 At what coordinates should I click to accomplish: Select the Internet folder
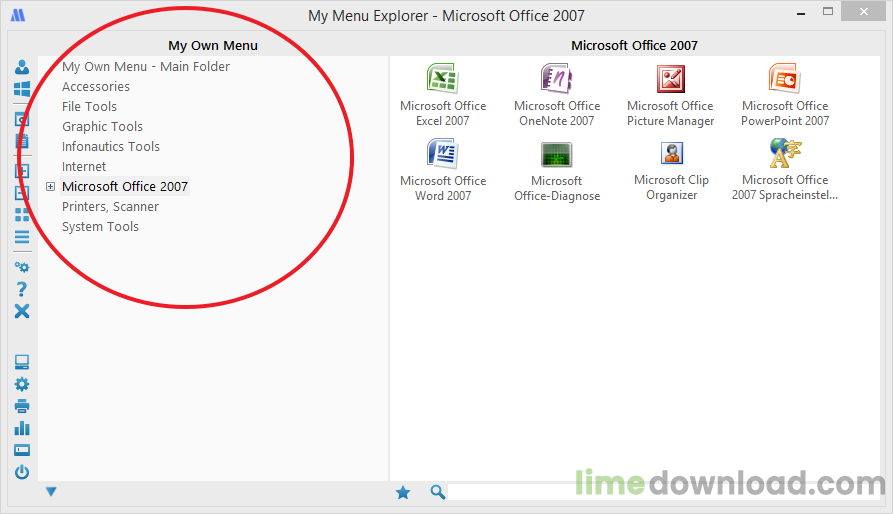(x=84, y=166)
